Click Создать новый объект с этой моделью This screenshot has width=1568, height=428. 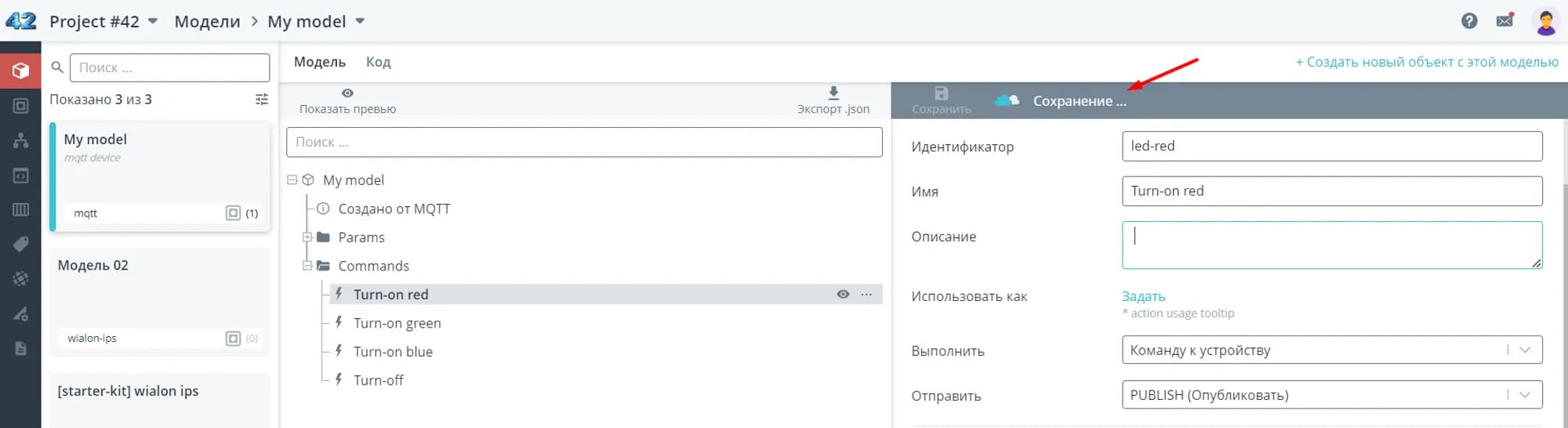(x=1426, y=62)
